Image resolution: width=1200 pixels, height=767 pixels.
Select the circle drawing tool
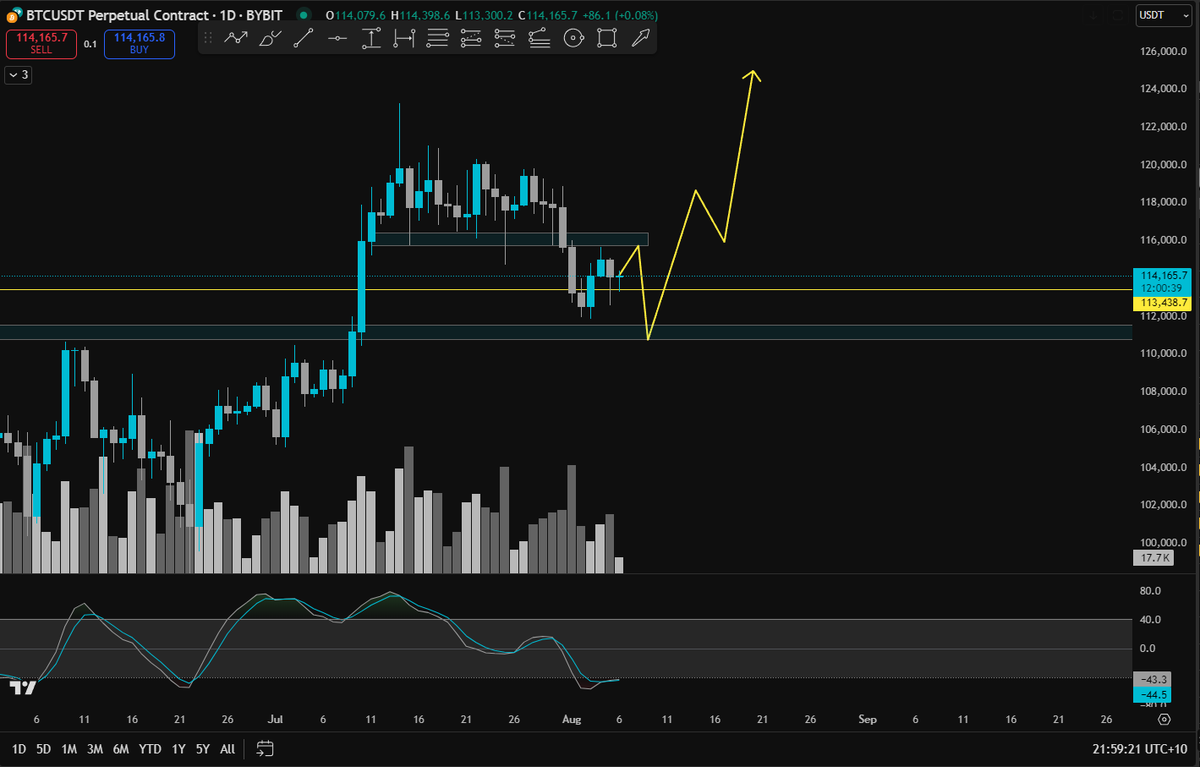tap(573, 38)
